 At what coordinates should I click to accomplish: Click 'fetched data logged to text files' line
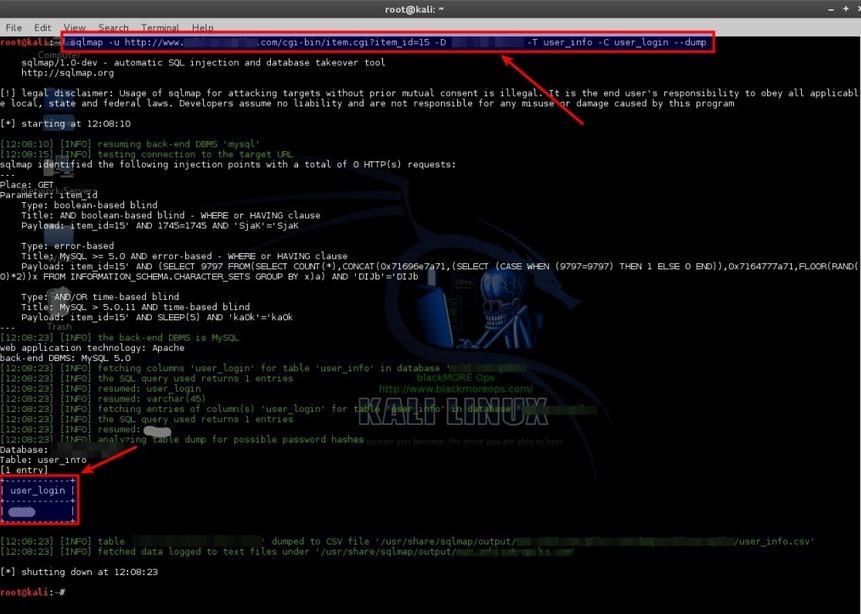(x=287, y=551)
